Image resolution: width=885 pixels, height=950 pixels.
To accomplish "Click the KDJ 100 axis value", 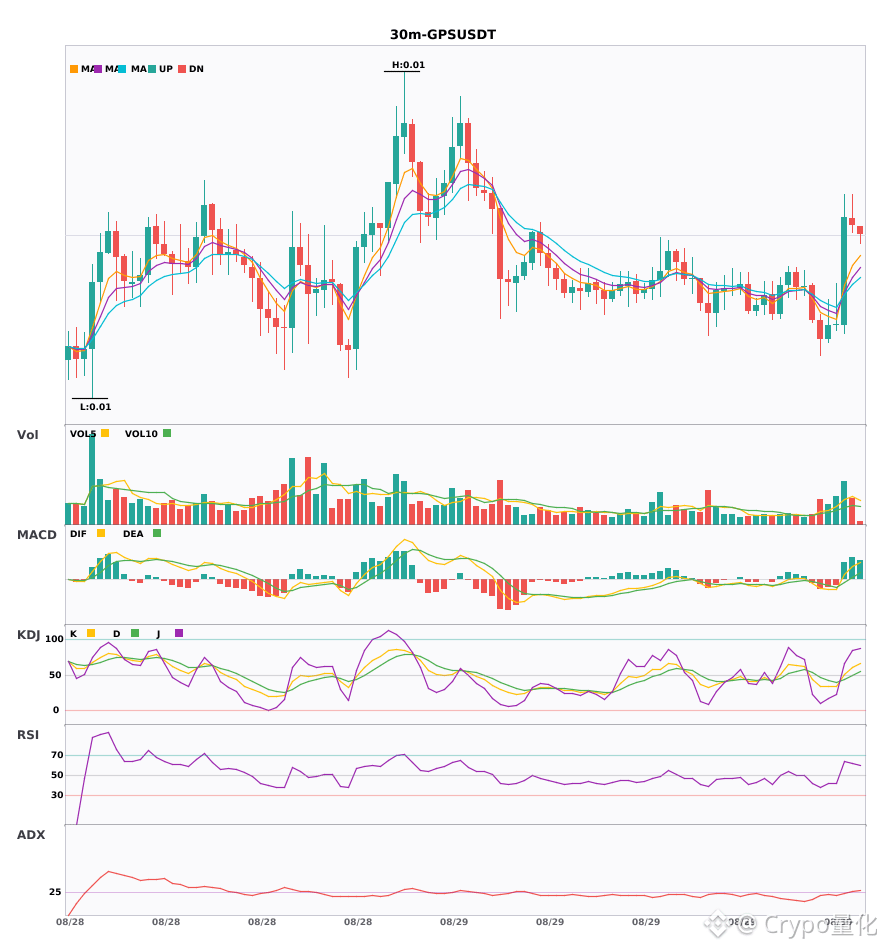I will point(55,639).
